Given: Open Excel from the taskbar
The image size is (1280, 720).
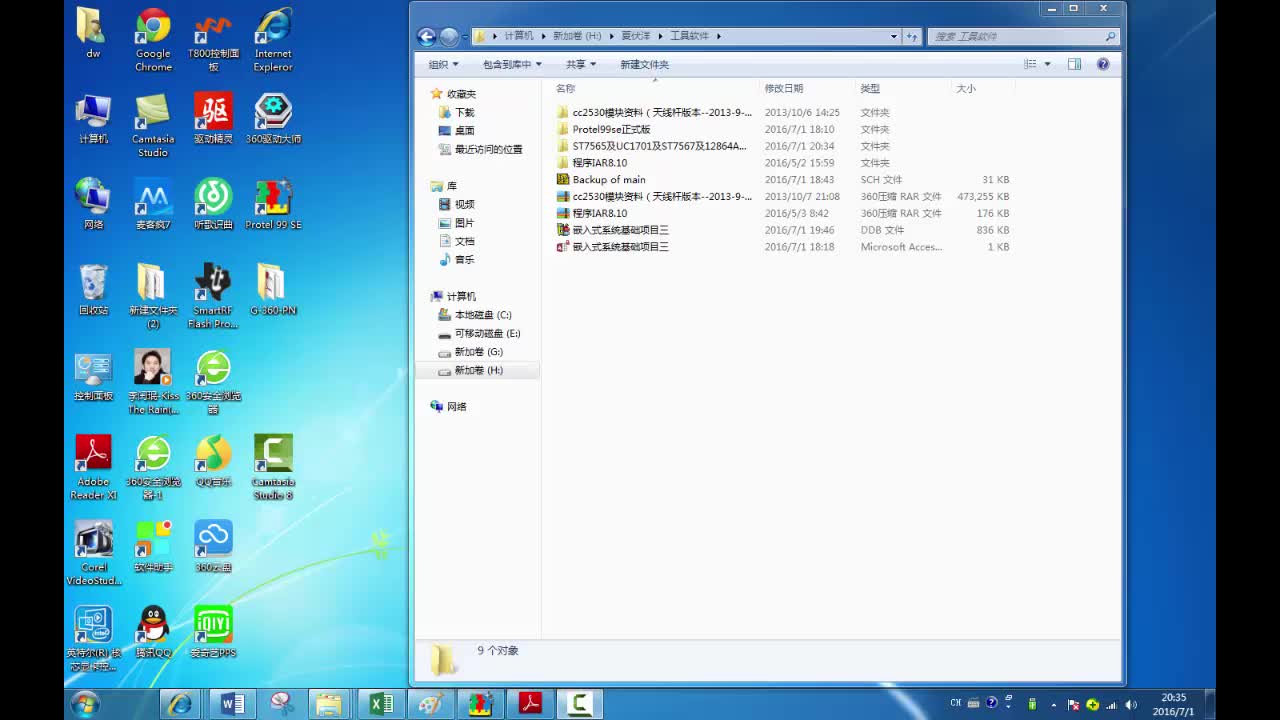Looking at the screenshot, I should tap(381, 704).
